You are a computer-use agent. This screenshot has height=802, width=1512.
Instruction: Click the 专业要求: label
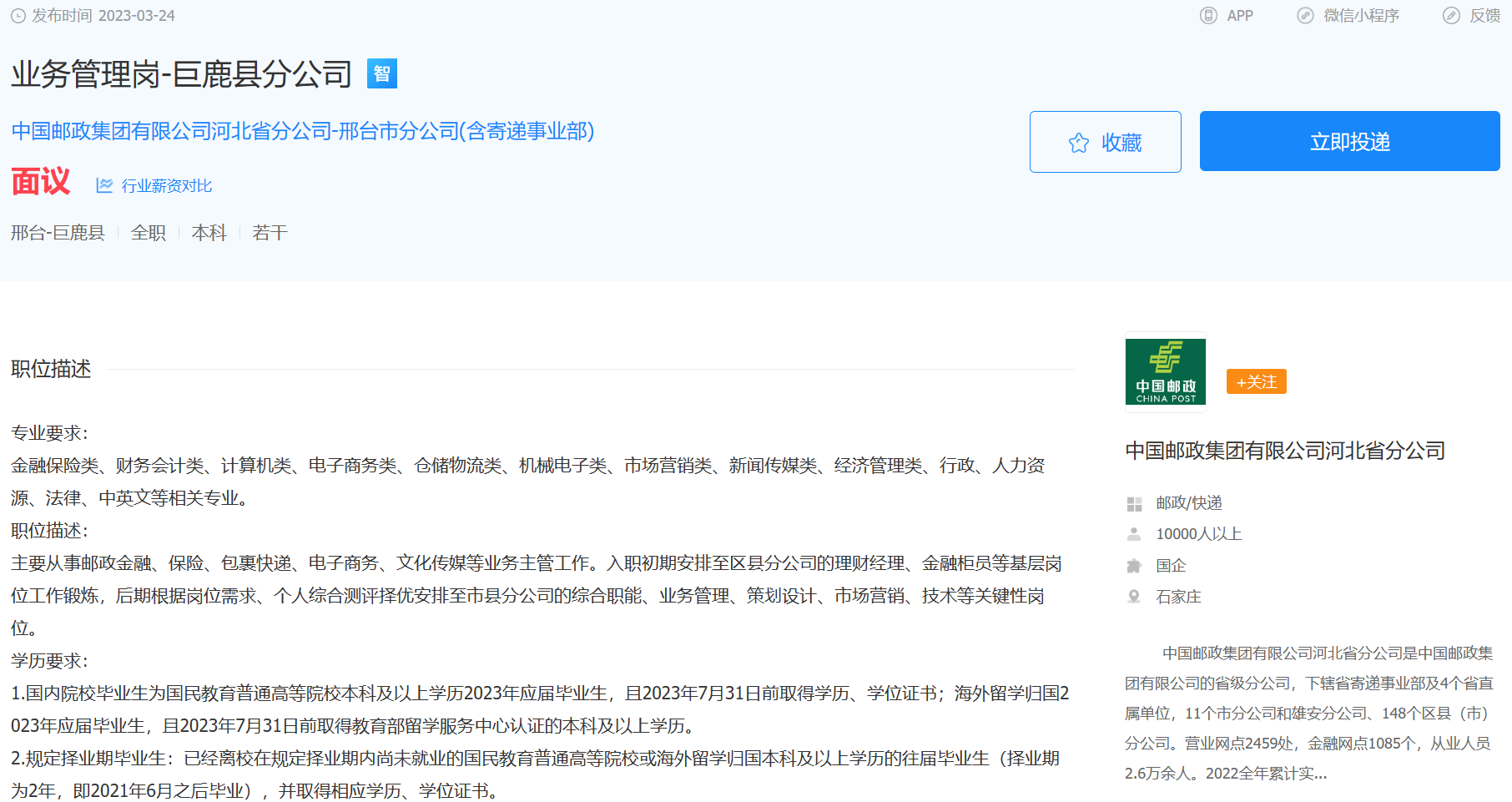click(50, 433)
